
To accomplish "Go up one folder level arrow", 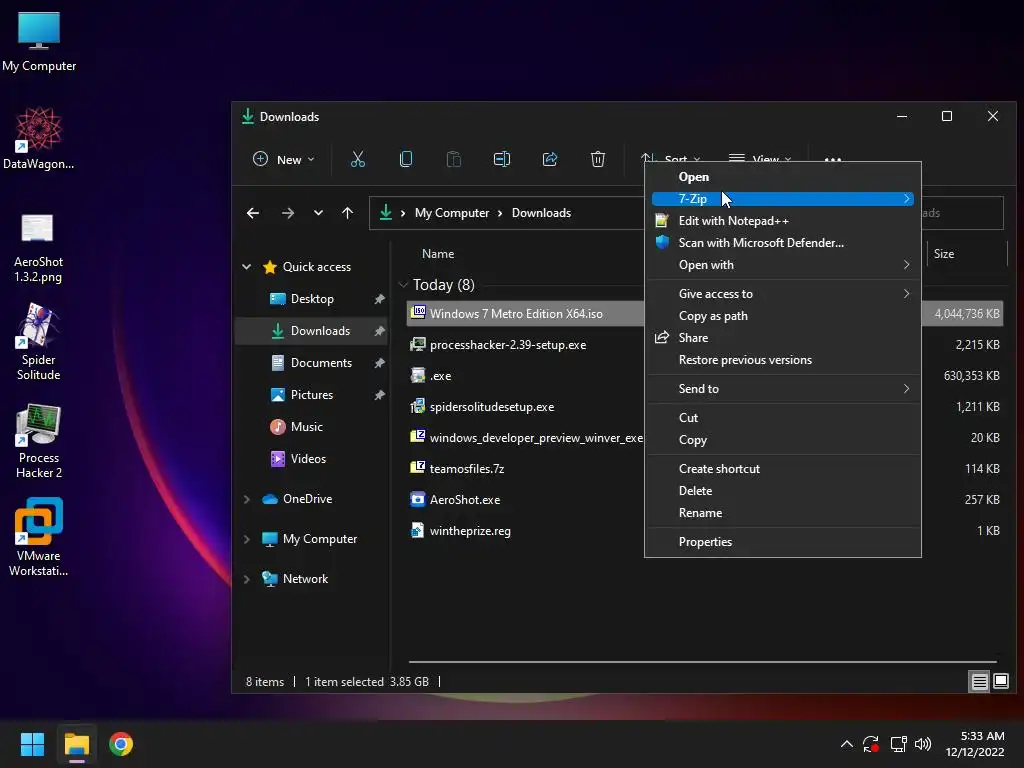I will click(x=347, y=213).
